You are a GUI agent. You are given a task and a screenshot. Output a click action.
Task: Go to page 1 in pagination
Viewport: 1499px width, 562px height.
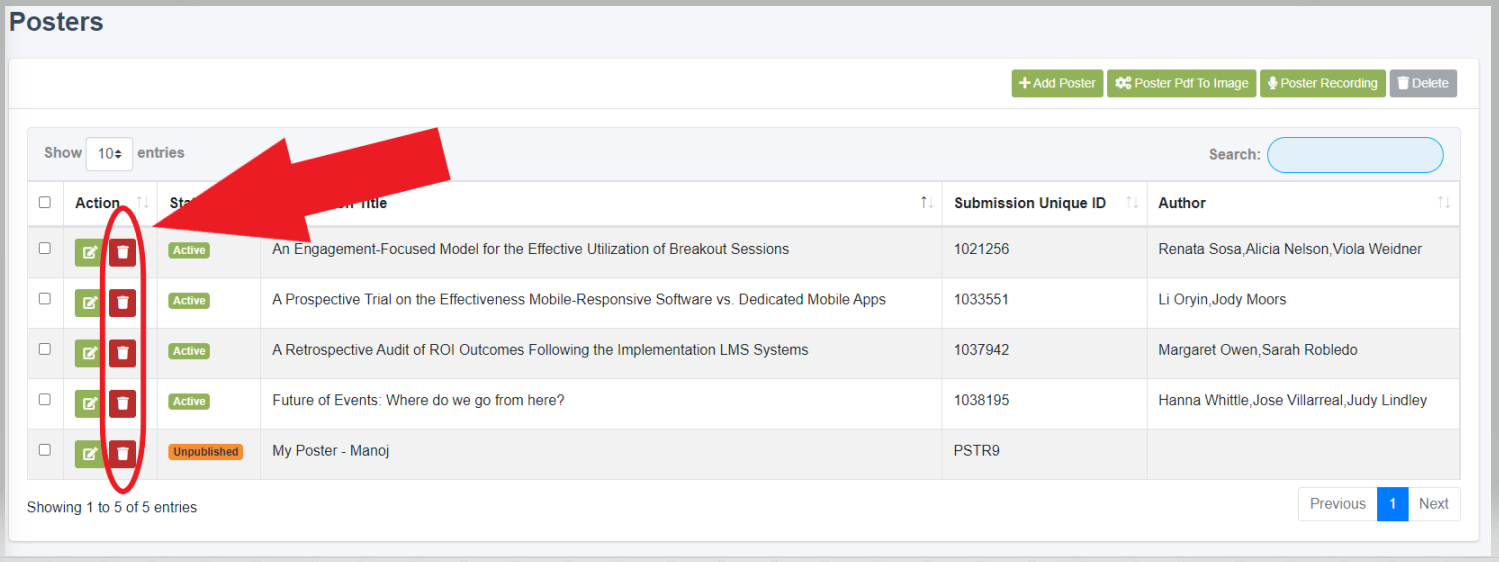(1392, 504)
